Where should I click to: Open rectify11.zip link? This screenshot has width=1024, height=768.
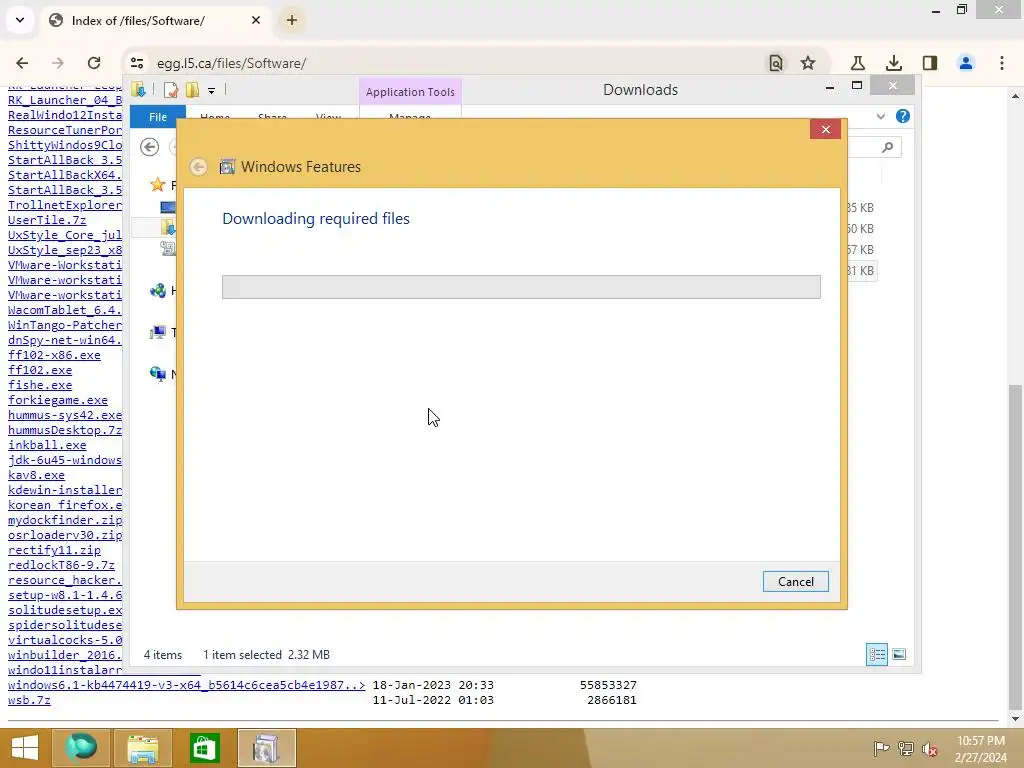point(54,551)
